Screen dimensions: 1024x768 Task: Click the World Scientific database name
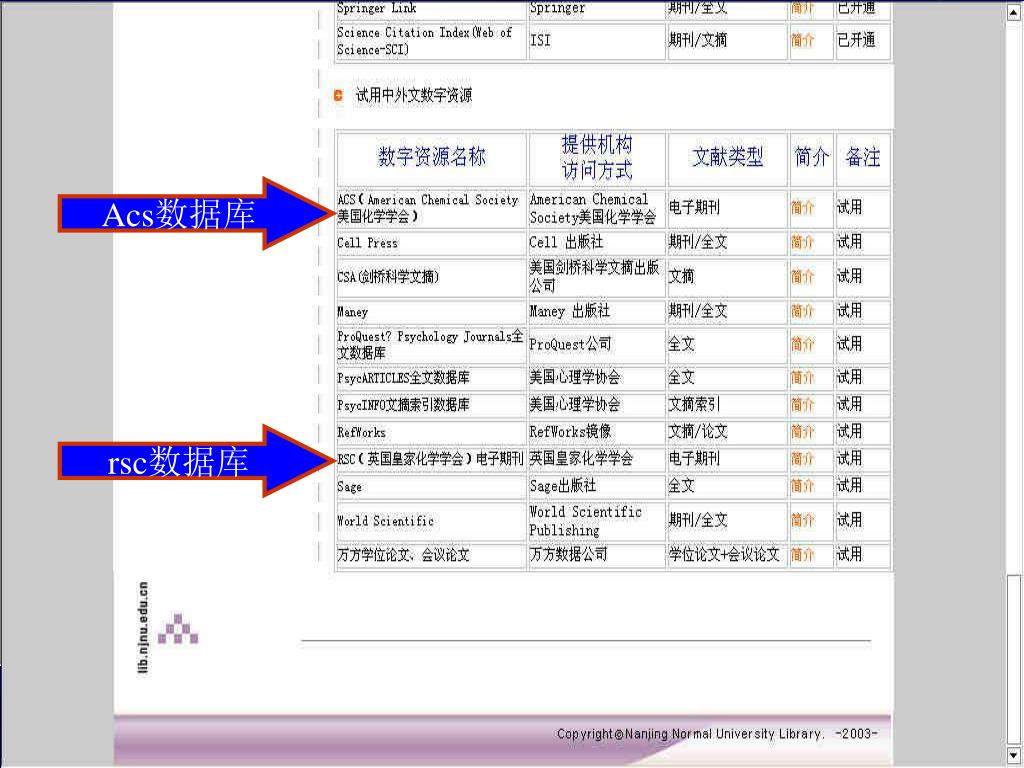click(x=385, y=521)
